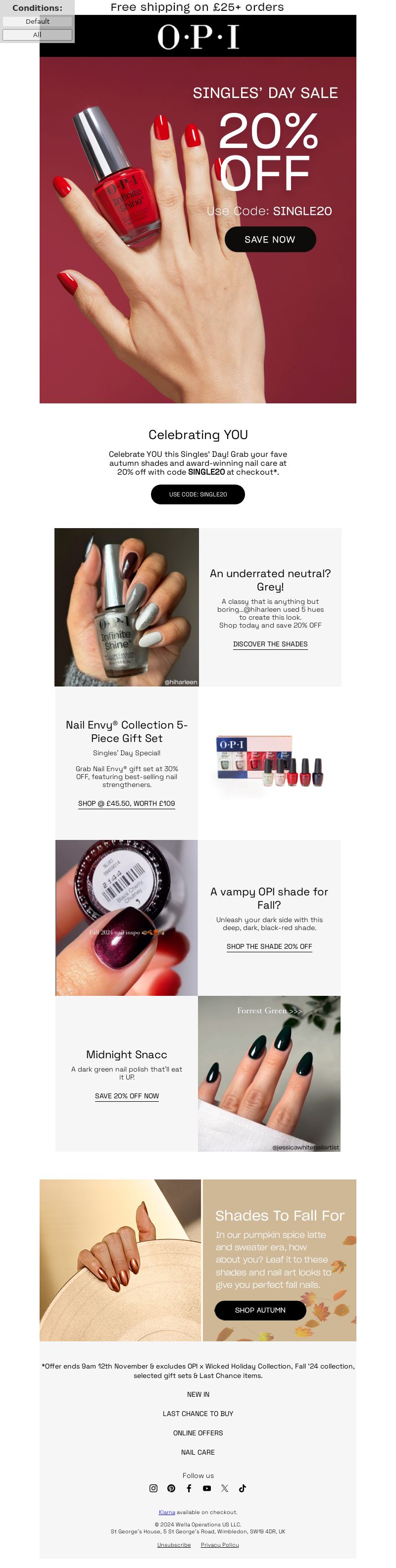Open the TikTok social icon
Viewport: 396px width, 1568px height.
242,1488
